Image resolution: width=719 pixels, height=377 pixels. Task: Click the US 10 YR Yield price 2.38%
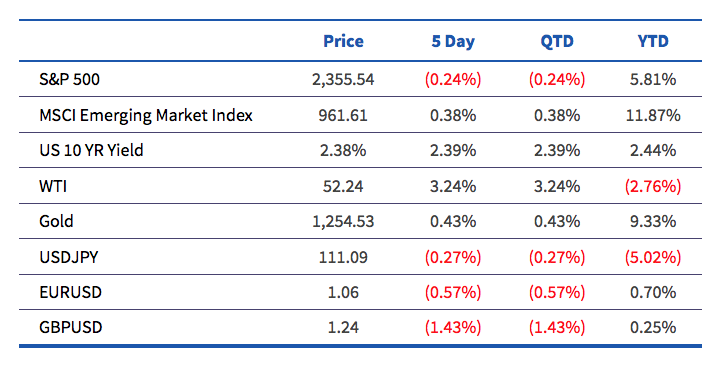click(343, 150)
